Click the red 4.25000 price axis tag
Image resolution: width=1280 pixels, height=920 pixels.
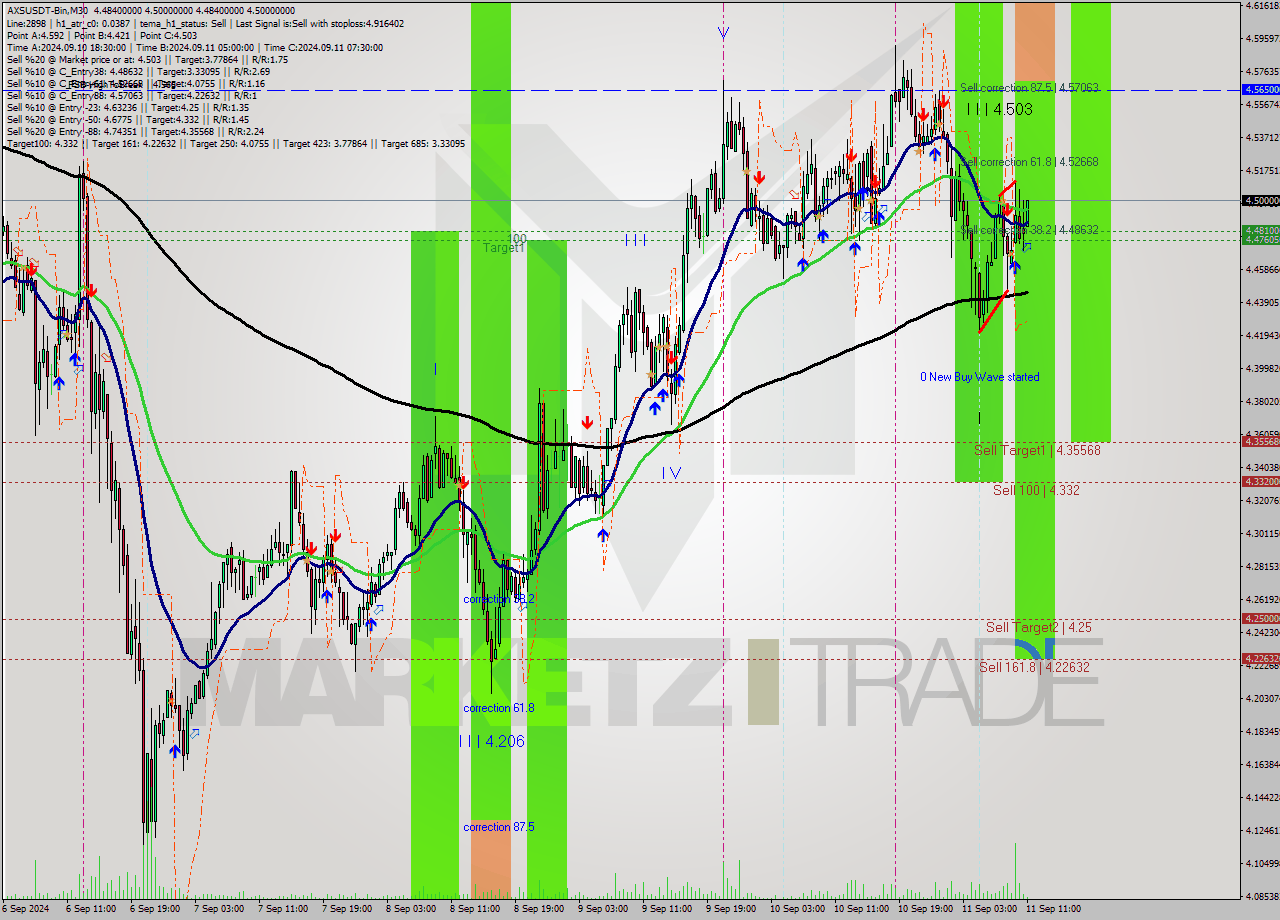click(x=1260, y=618)
